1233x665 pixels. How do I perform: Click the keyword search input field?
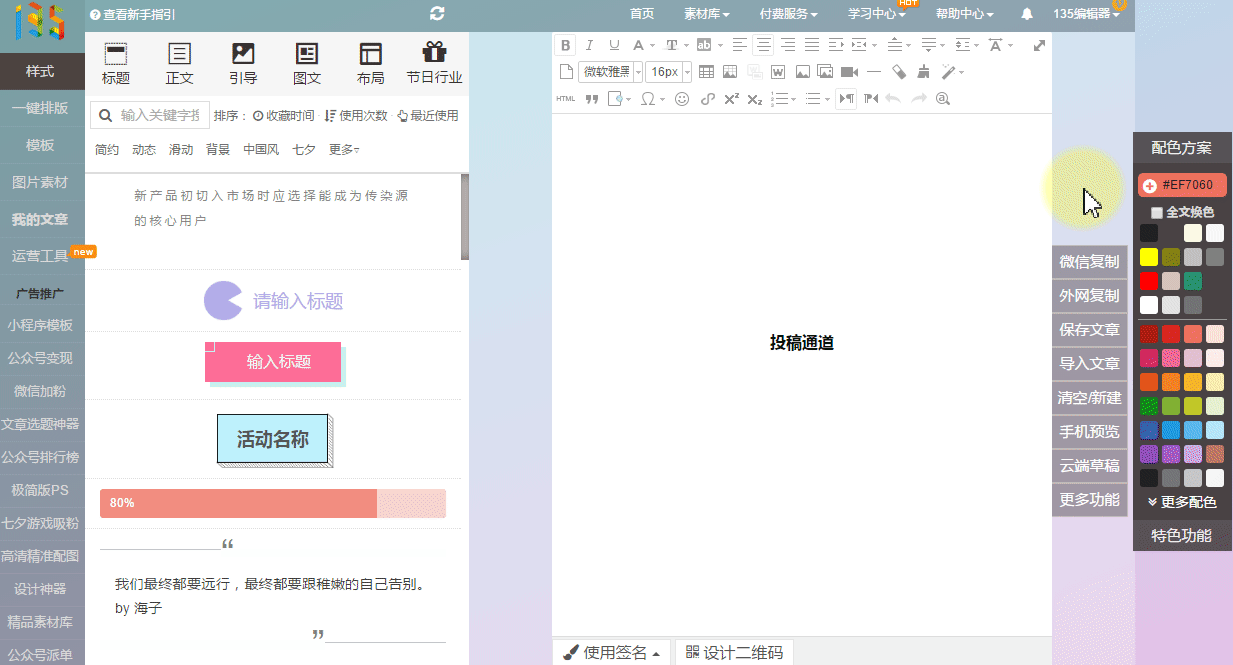tap(158, 115)
